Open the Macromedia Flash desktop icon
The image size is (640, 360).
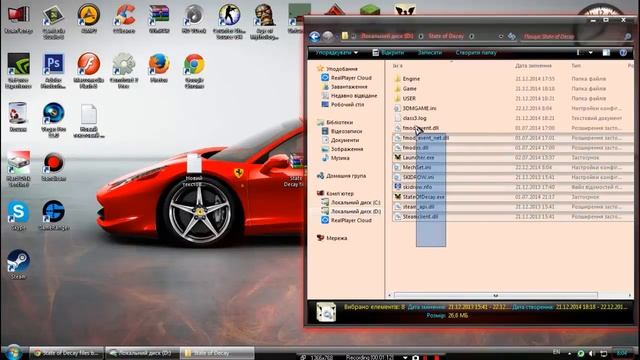[89, 70]
